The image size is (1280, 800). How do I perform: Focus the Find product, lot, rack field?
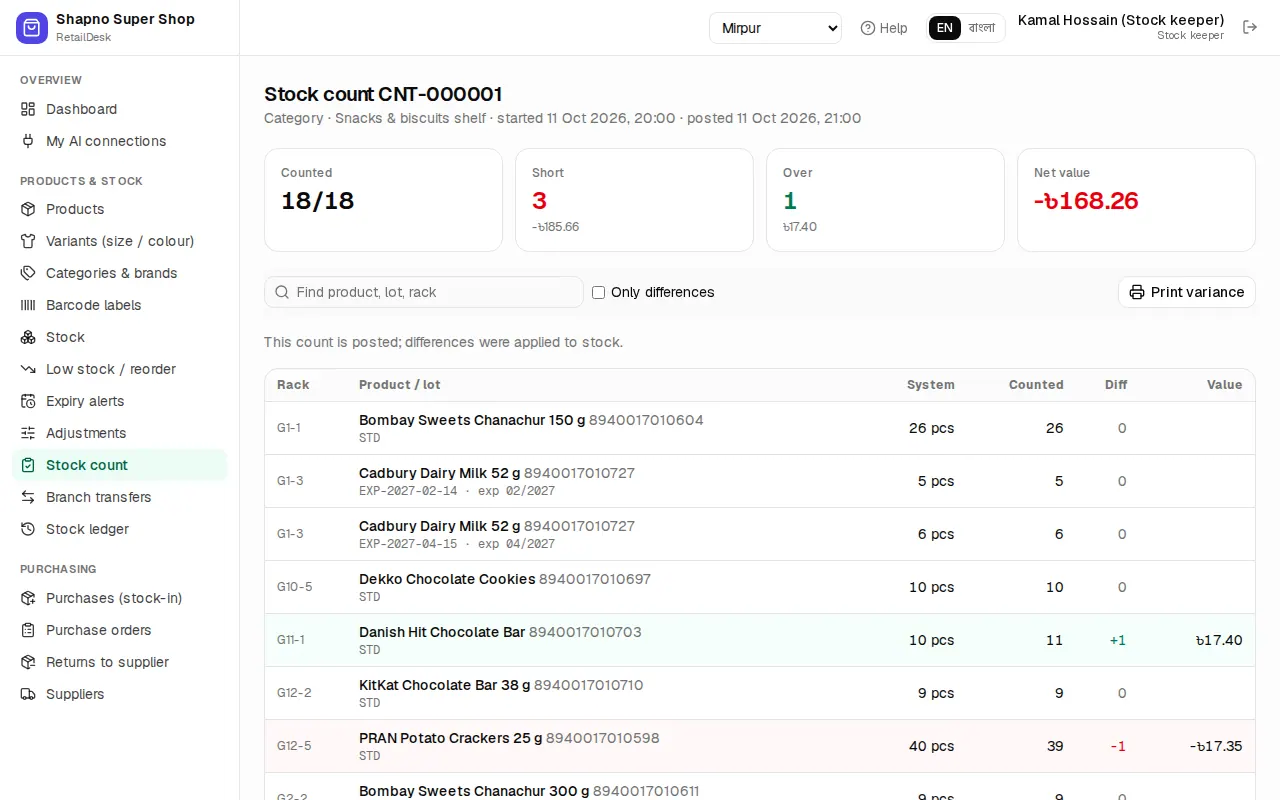point(424,292)
